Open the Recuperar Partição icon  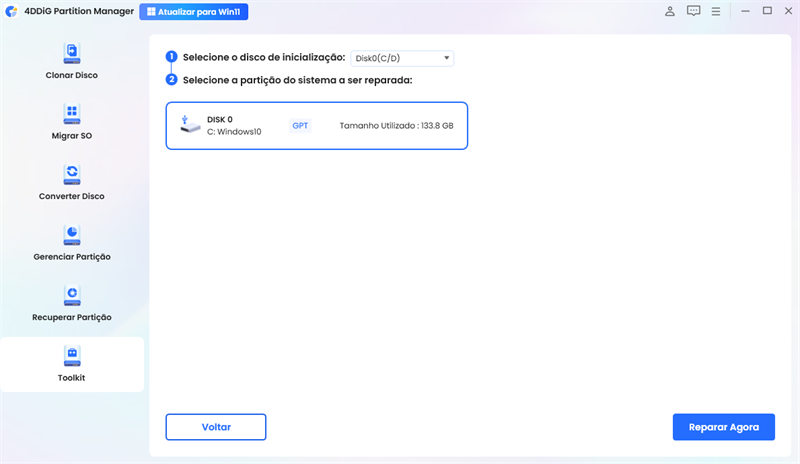pyautogui.click(x=72, y=295)
